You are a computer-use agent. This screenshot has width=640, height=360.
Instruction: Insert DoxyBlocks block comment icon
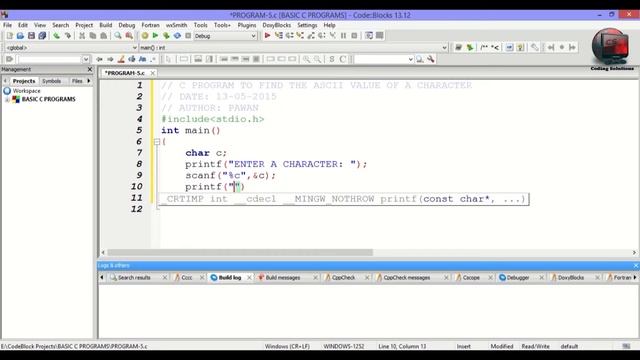[x=484, y=47]
